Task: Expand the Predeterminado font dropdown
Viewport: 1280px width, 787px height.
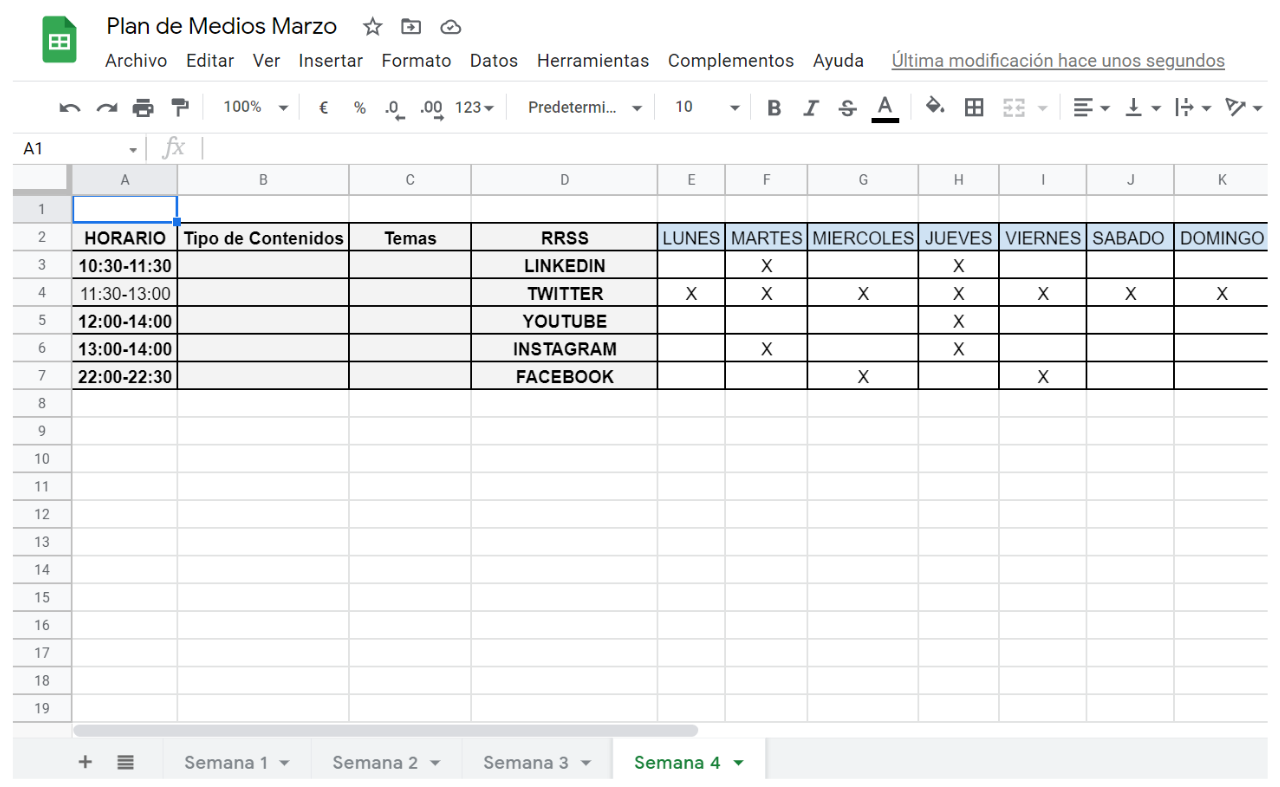Action: pos(585,107)
